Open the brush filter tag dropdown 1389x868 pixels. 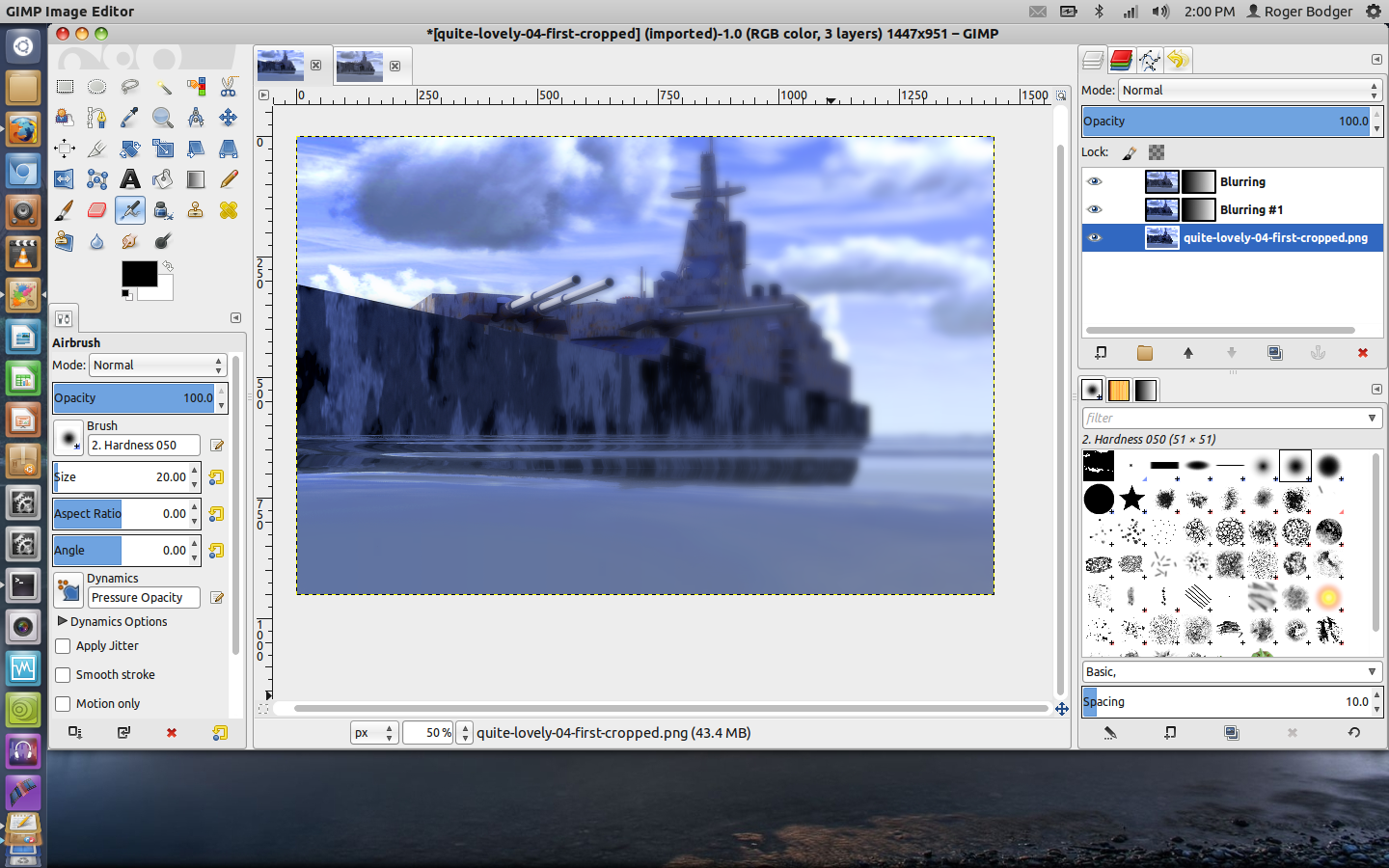click(1372, 418)
